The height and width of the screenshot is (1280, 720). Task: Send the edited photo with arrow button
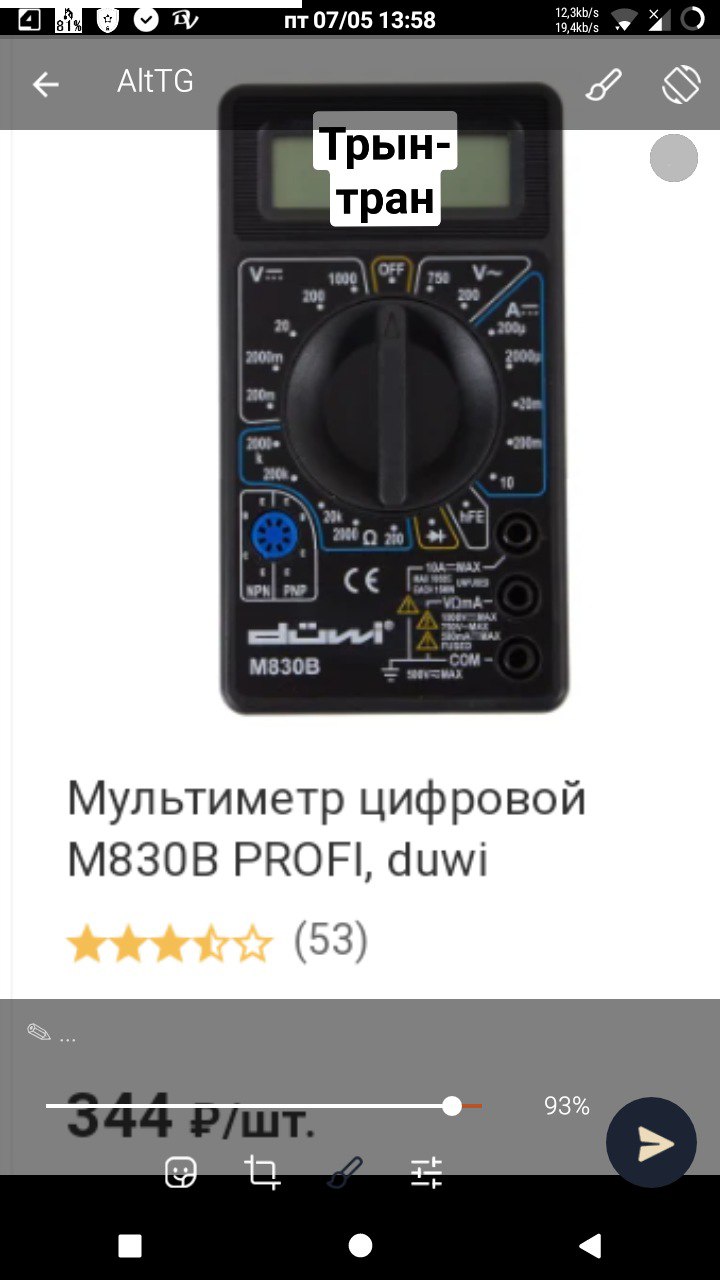pos(651,1143)
